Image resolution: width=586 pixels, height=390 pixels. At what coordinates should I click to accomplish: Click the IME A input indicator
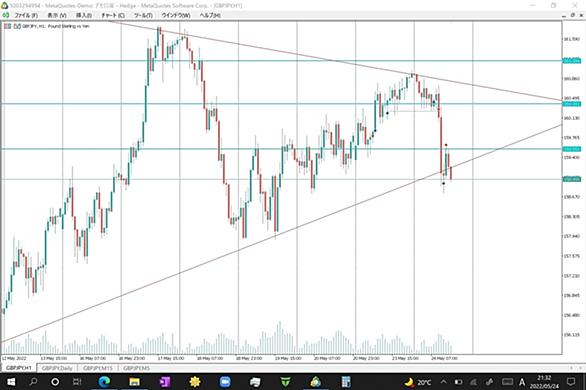point(522,382)
